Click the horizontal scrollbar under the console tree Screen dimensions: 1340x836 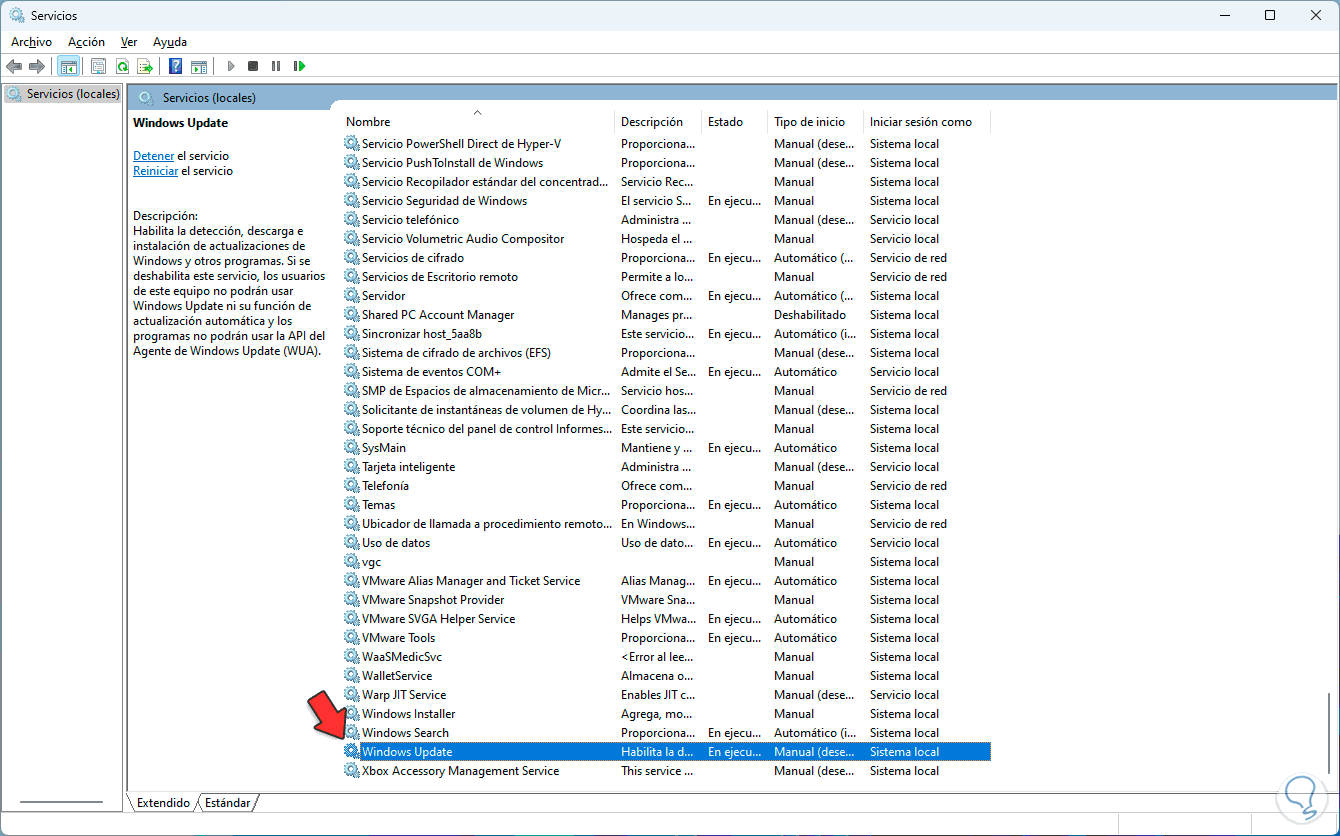(61, 801)
